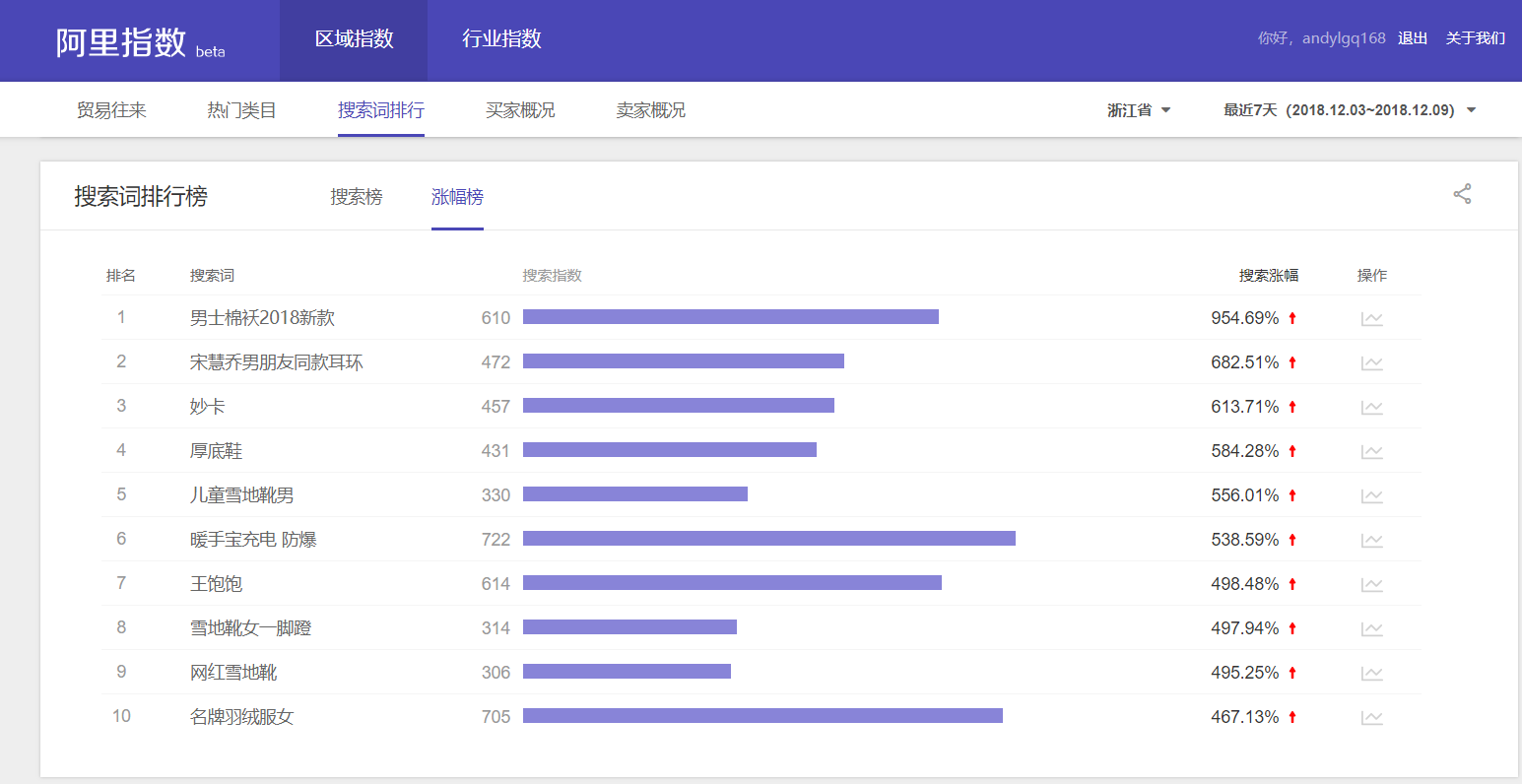
Task: Open the 最近7天 date range dropdown
Action: [x=1349, y=110]
